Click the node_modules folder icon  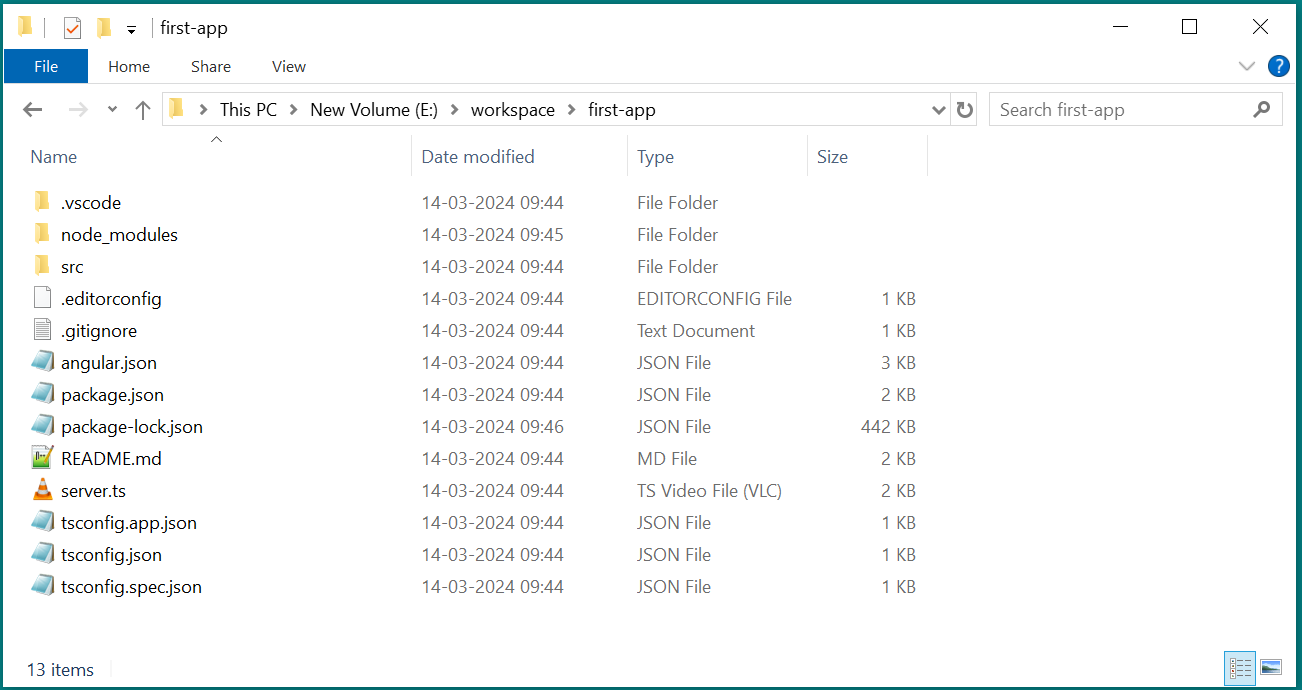(x=42, y=234)
